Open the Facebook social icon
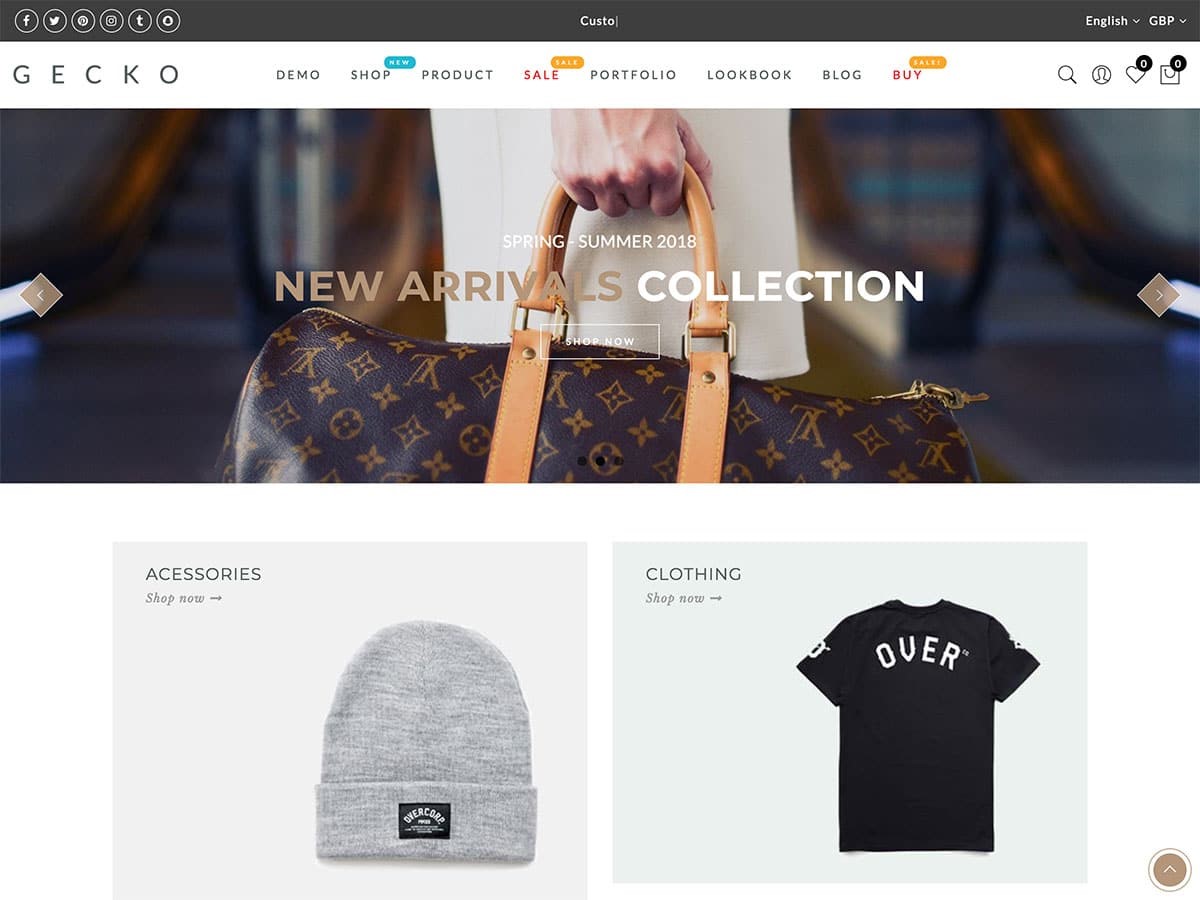The height and width of the screenshot is (900, 1200). [x=25, y=20]
